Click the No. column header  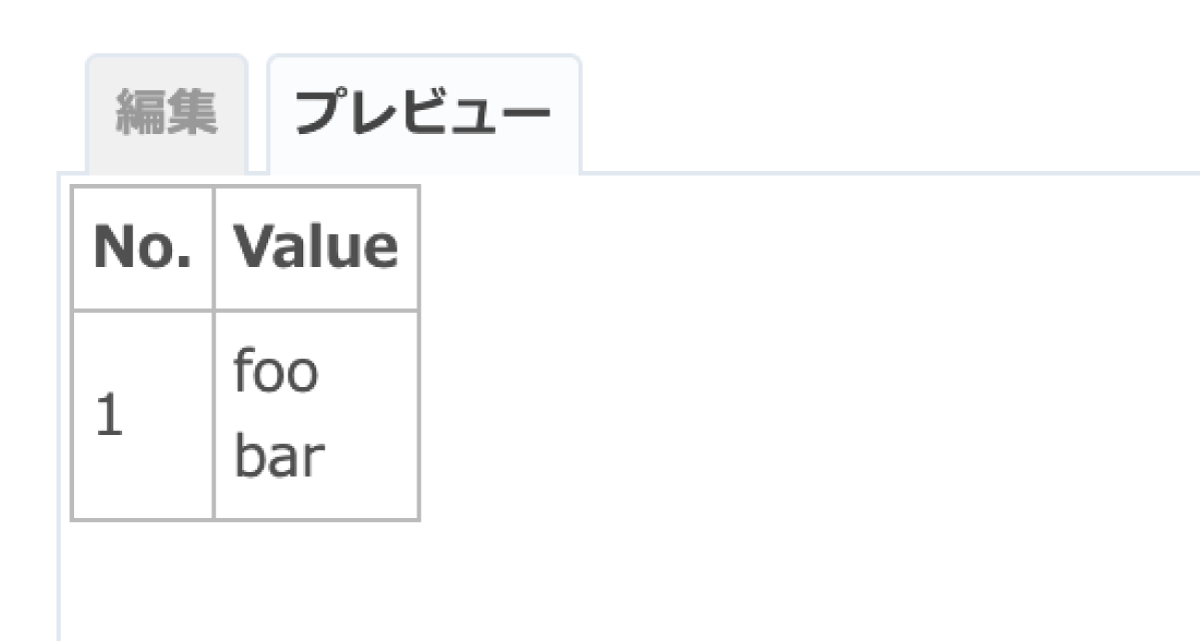click(143, 248)
